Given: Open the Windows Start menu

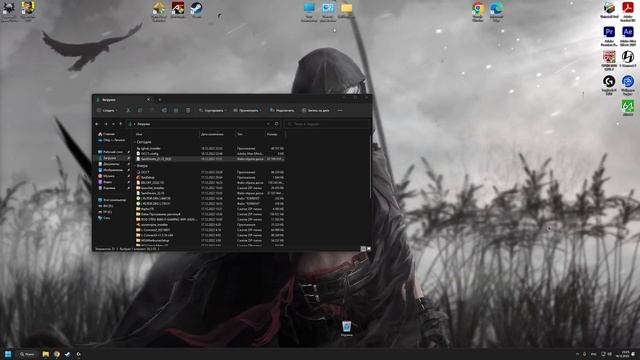Looking at the screenshot, I should [x=8, y=354].
